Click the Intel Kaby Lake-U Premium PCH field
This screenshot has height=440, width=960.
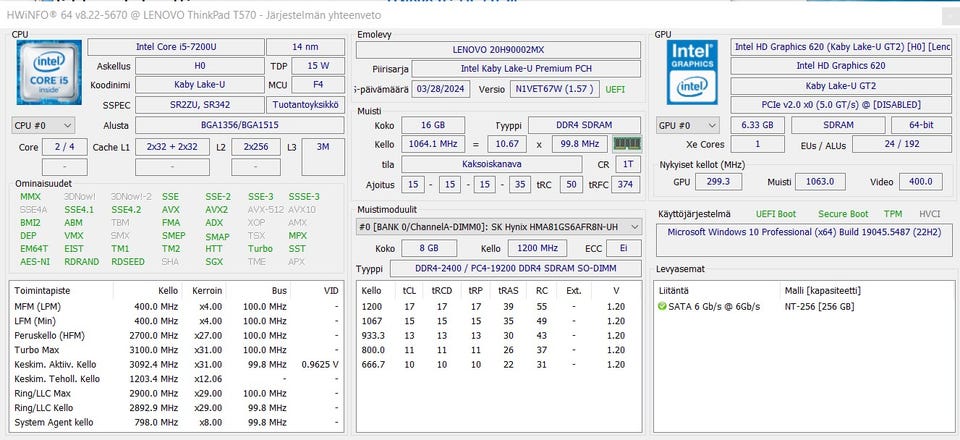click(527, 69)
